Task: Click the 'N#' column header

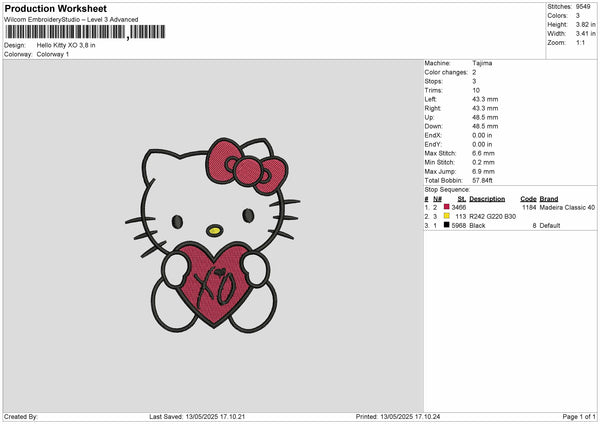Action: tap(437, 199)
